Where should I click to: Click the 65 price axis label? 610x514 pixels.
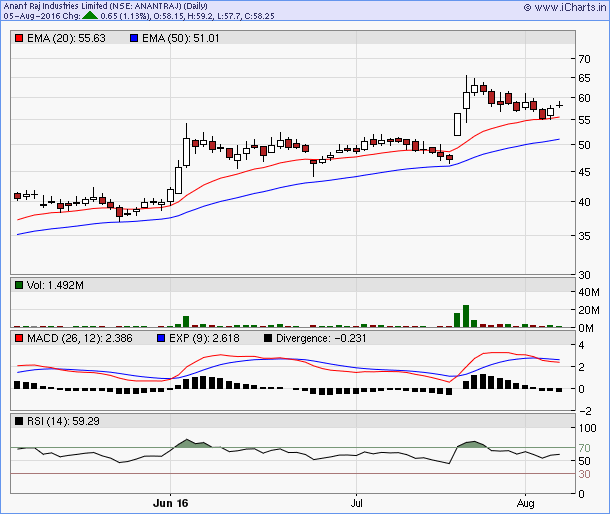point(584,78)
